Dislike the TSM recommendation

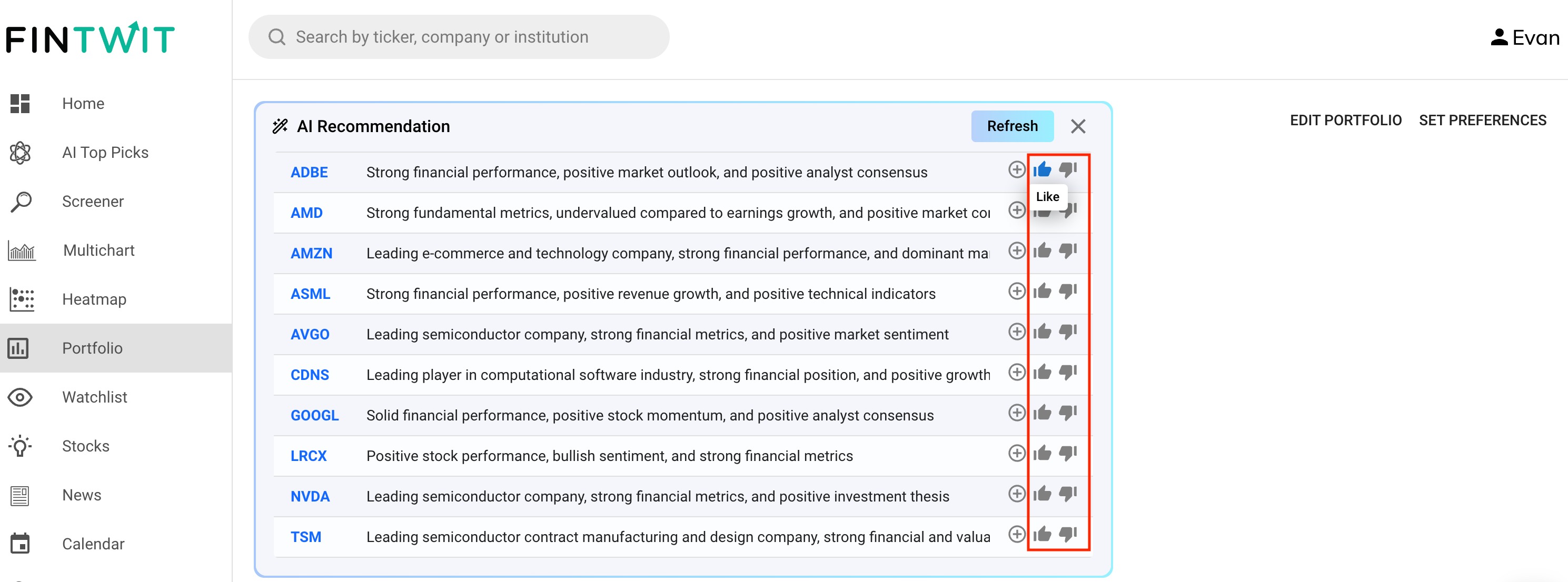click(x=1068, y=535)
